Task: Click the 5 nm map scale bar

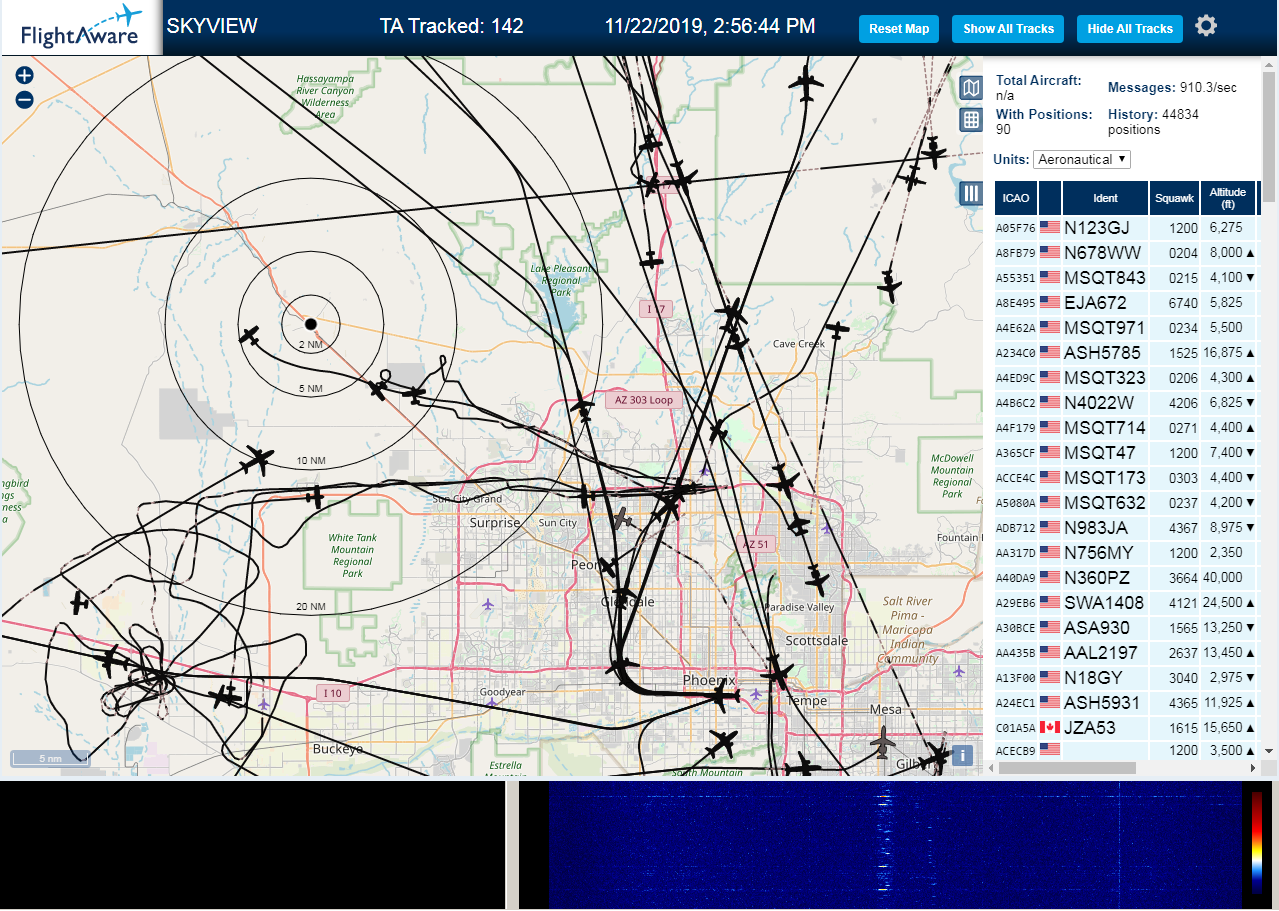Action: 50,759
